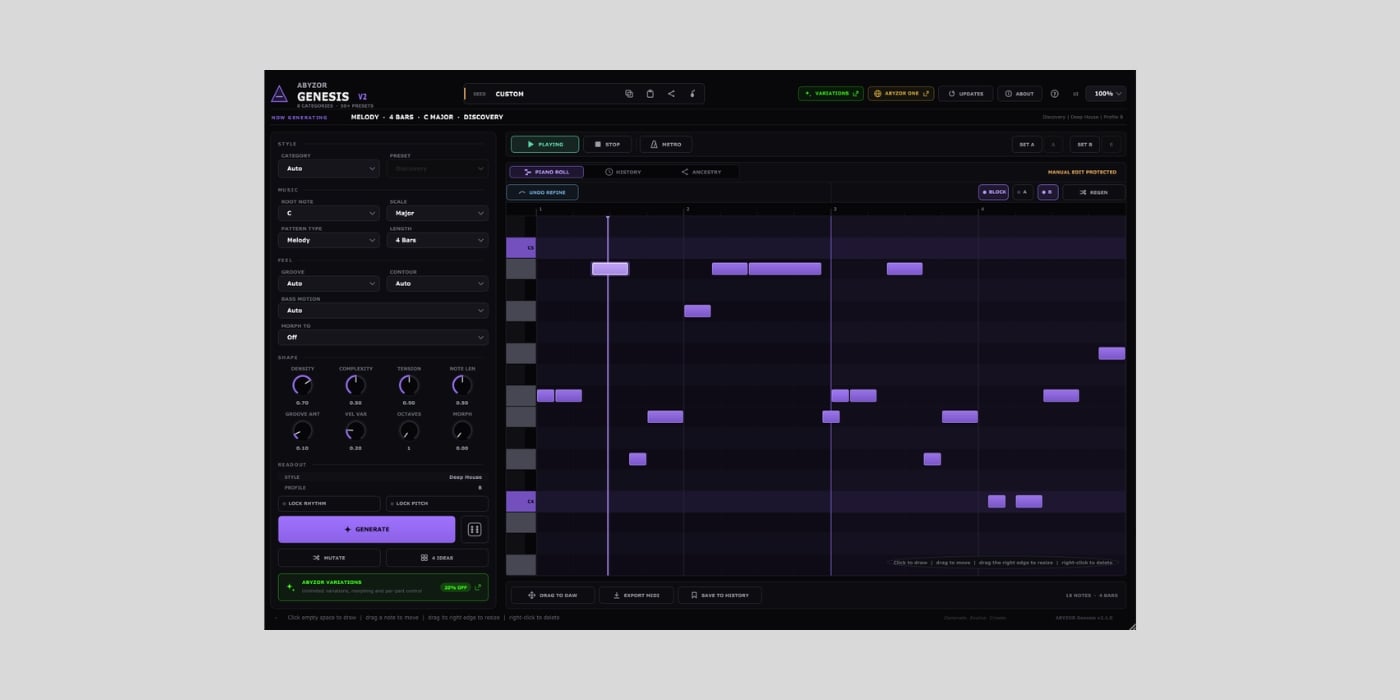Open the Morph To dropdown
The height and width of the screenshot is (700, 1400).
pos(383,337)
